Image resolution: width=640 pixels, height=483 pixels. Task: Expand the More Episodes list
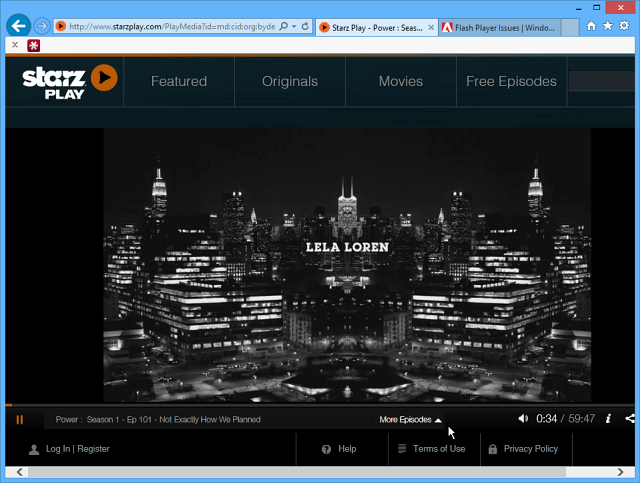pyautogui.click(x=410, y=420)
